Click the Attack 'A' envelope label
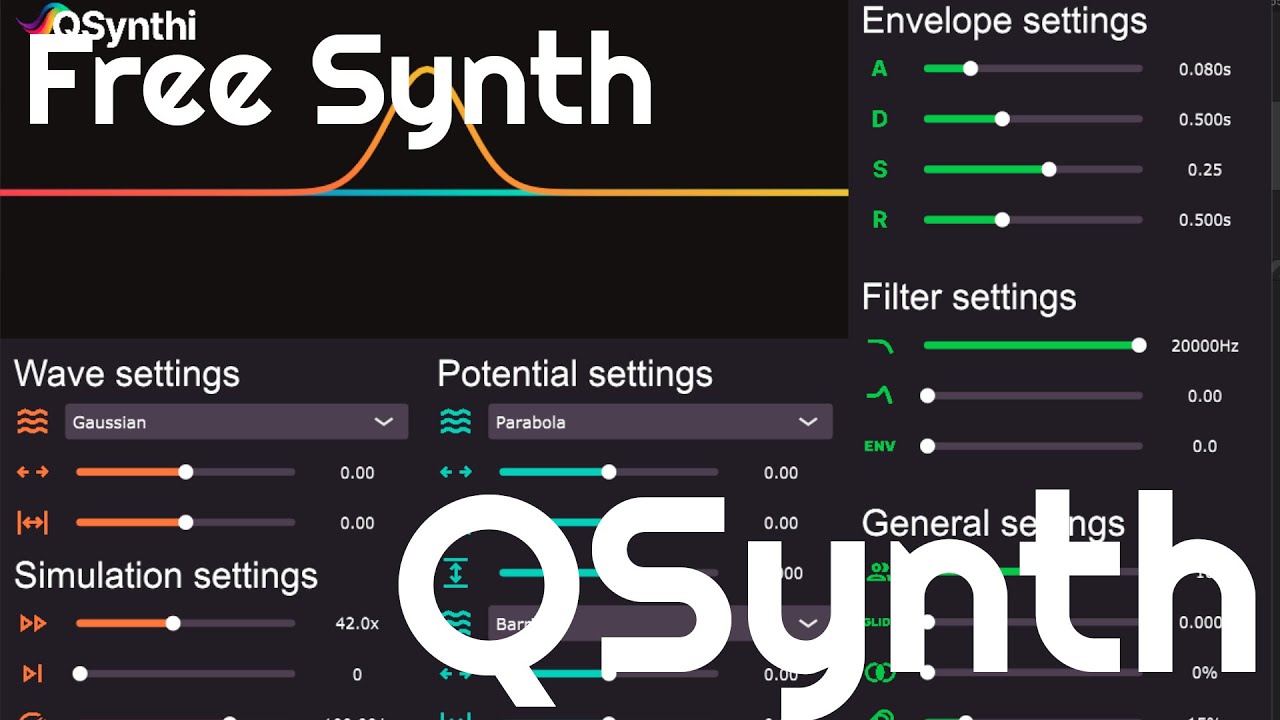The width and height of the screenshot is (1280, 720). (x=879, y=69)
